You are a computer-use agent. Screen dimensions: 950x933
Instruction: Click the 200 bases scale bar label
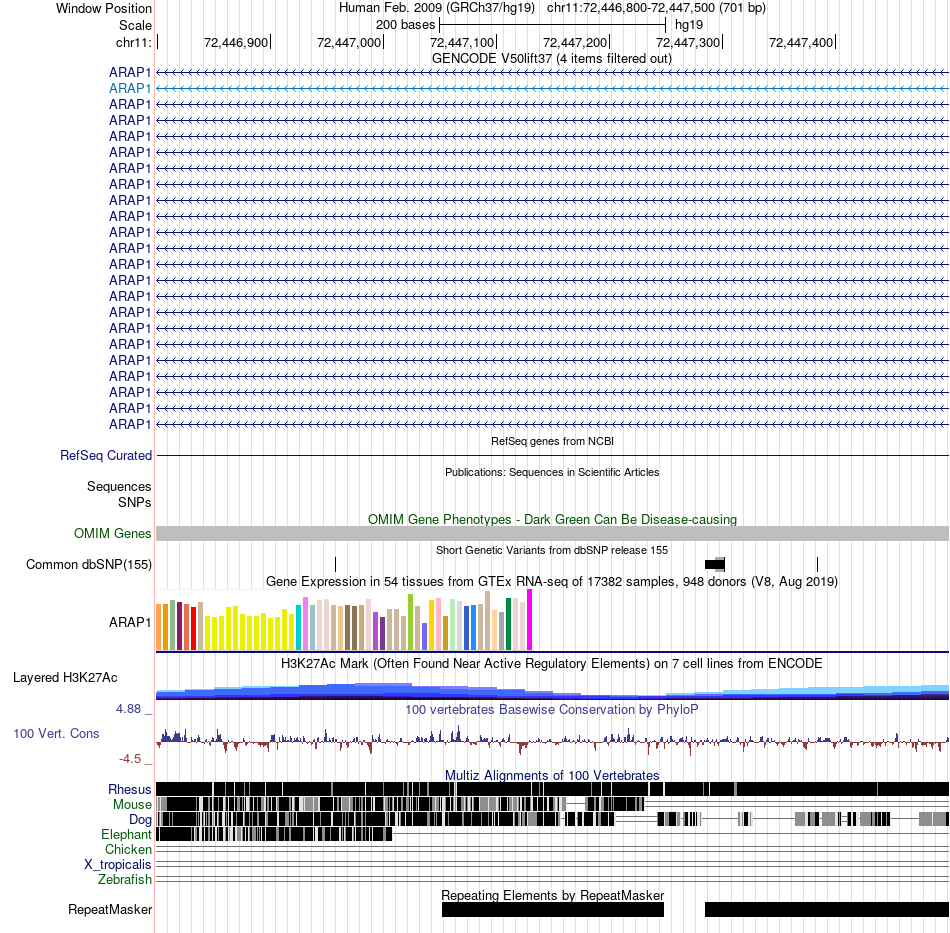tap(405, 25)
